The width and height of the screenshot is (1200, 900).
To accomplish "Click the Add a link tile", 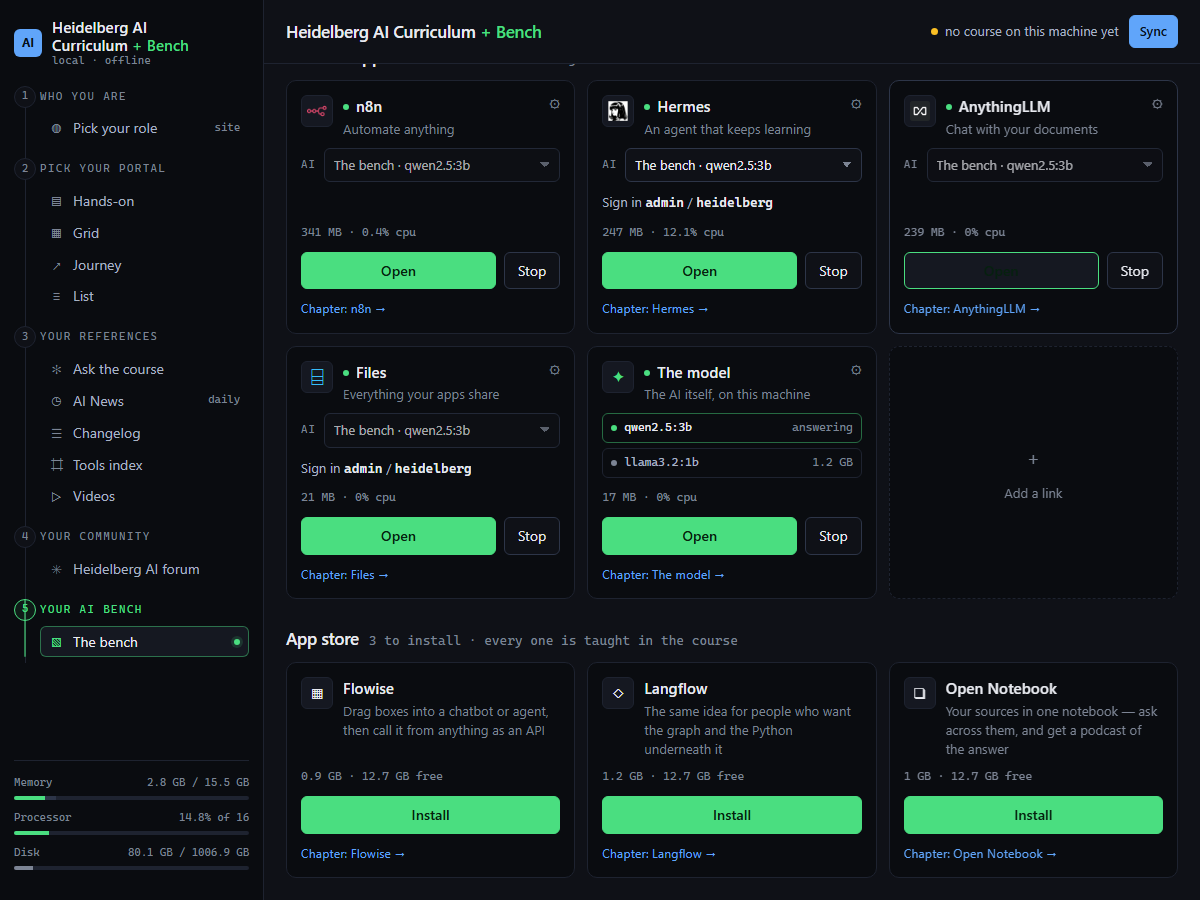I will [1033, 472].
